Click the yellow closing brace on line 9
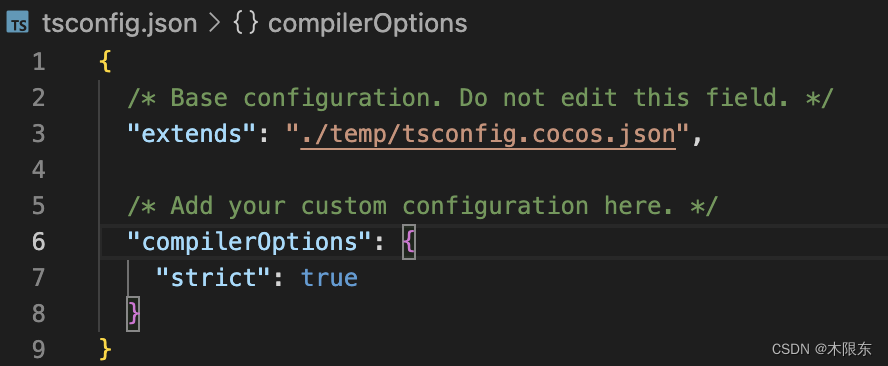 click(105, 350)
